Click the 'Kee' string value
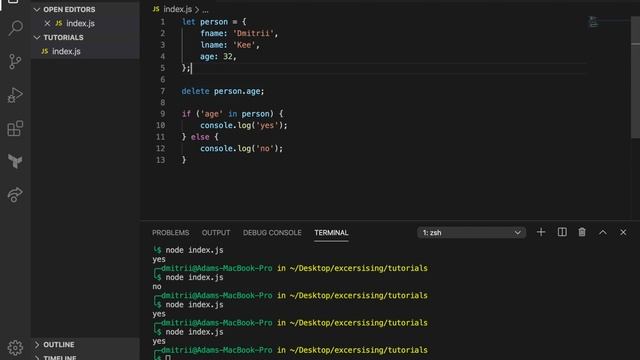 [244, 45]
